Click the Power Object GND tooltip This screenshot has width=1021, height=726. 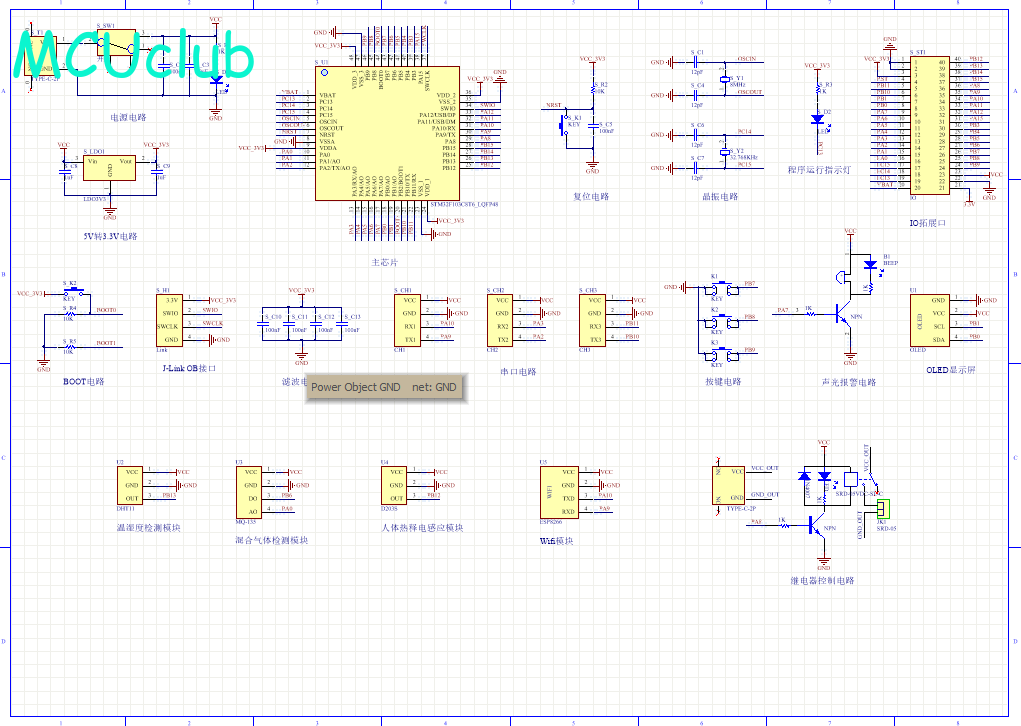point(386,387)
